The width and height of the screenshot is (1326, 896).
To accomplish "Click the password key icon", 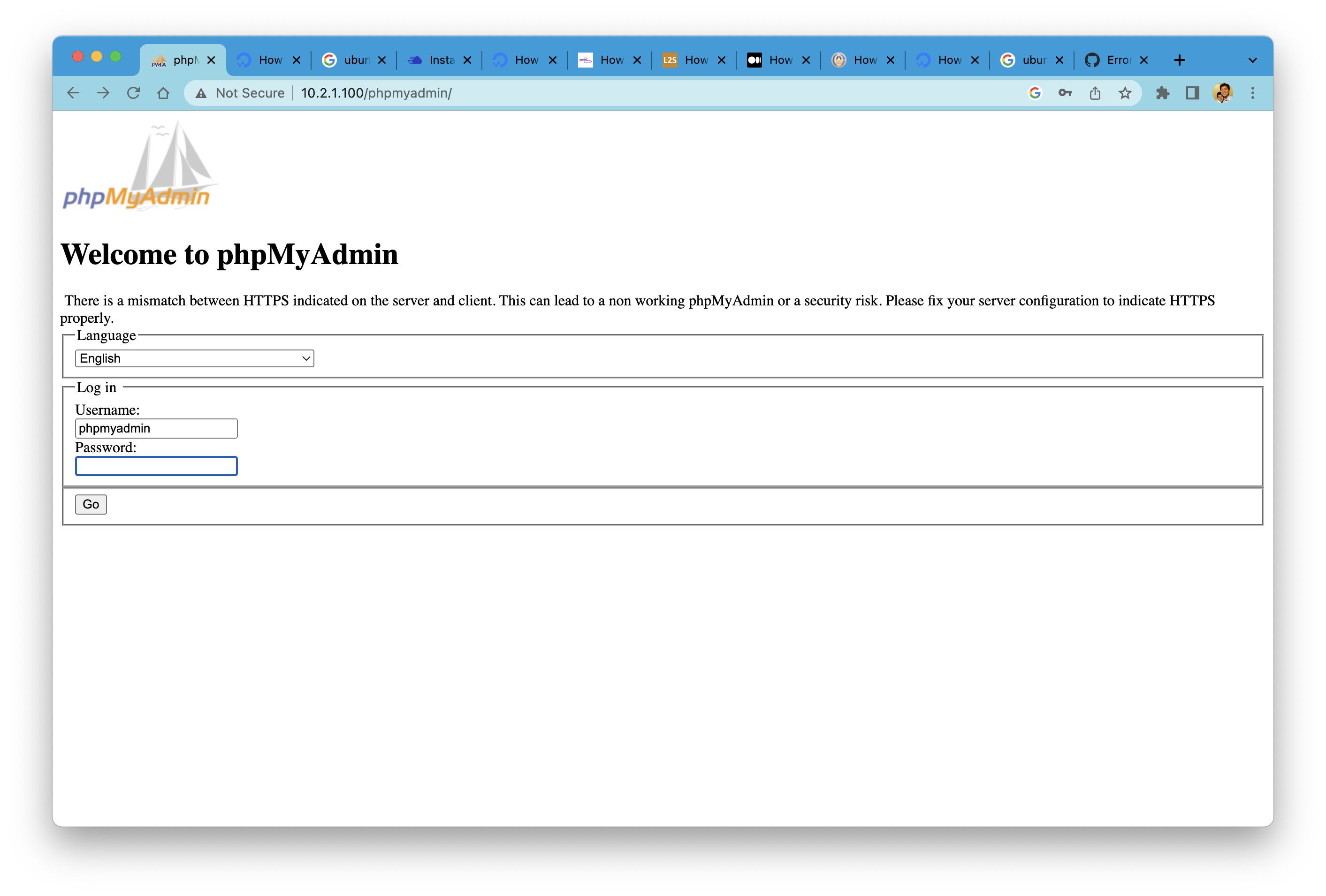I will tap(1065, 93).
